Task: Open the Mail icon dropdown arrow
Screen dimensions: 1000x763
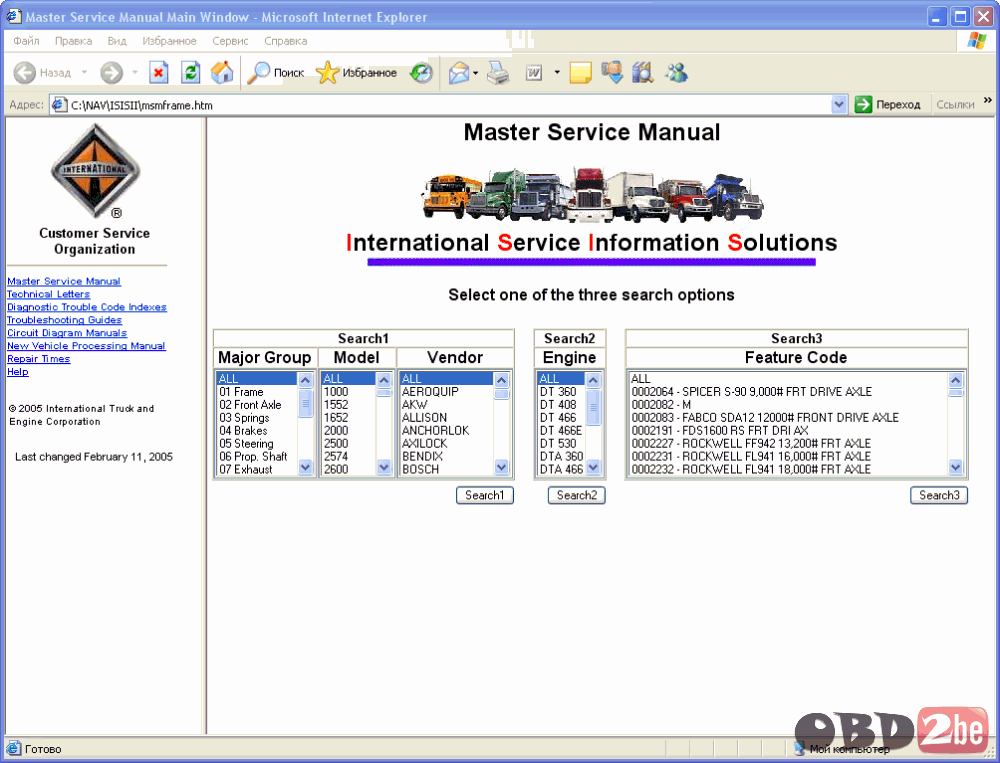Action: pos(476,73)
